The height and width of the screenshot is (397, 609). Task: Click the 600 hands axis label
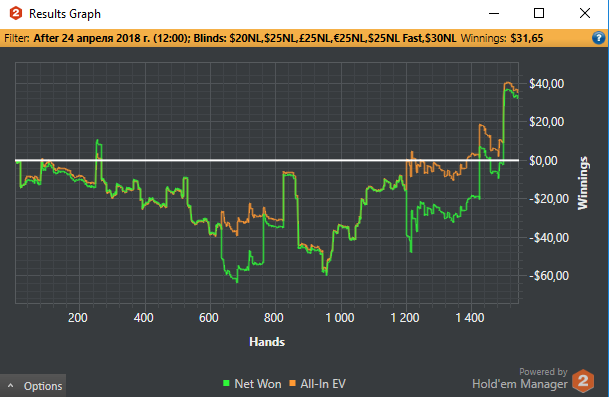pyautogui.click(x=209, y=318)
